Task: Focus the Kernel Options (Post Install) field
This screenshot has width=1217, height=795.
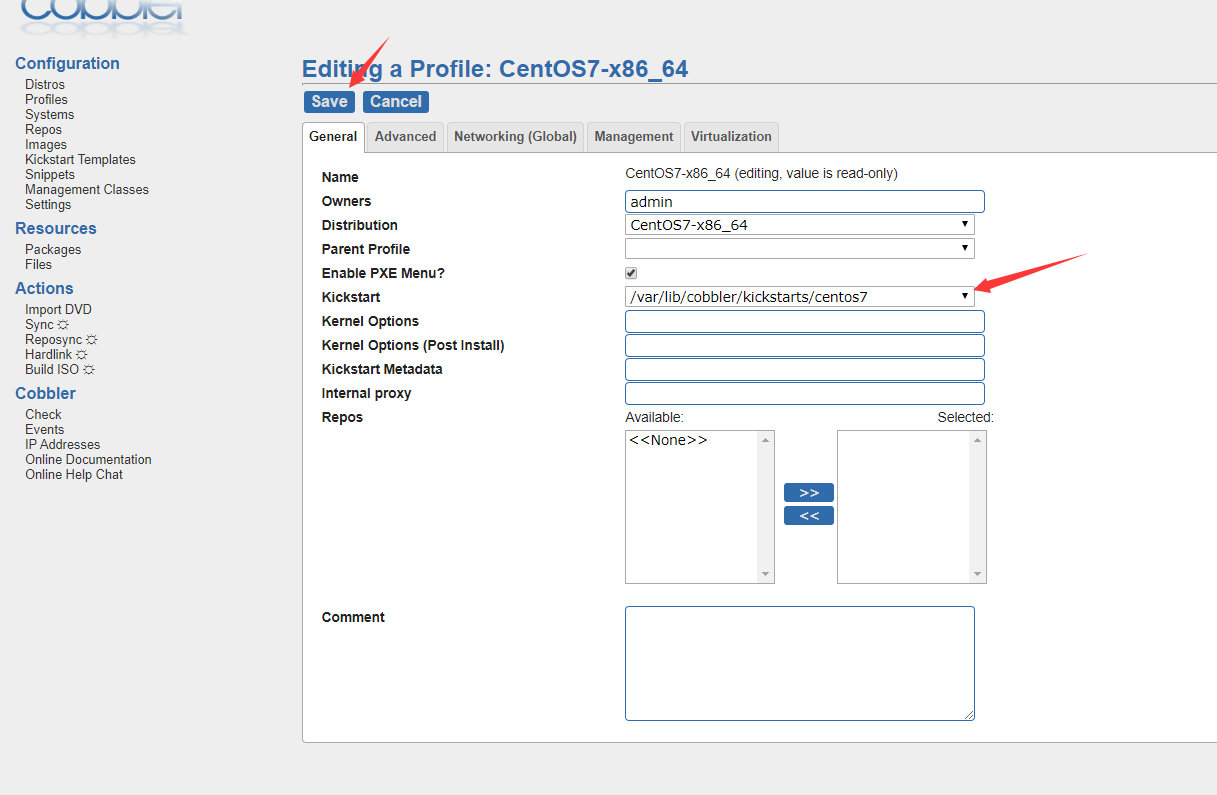Action: [x=805, y=345]
